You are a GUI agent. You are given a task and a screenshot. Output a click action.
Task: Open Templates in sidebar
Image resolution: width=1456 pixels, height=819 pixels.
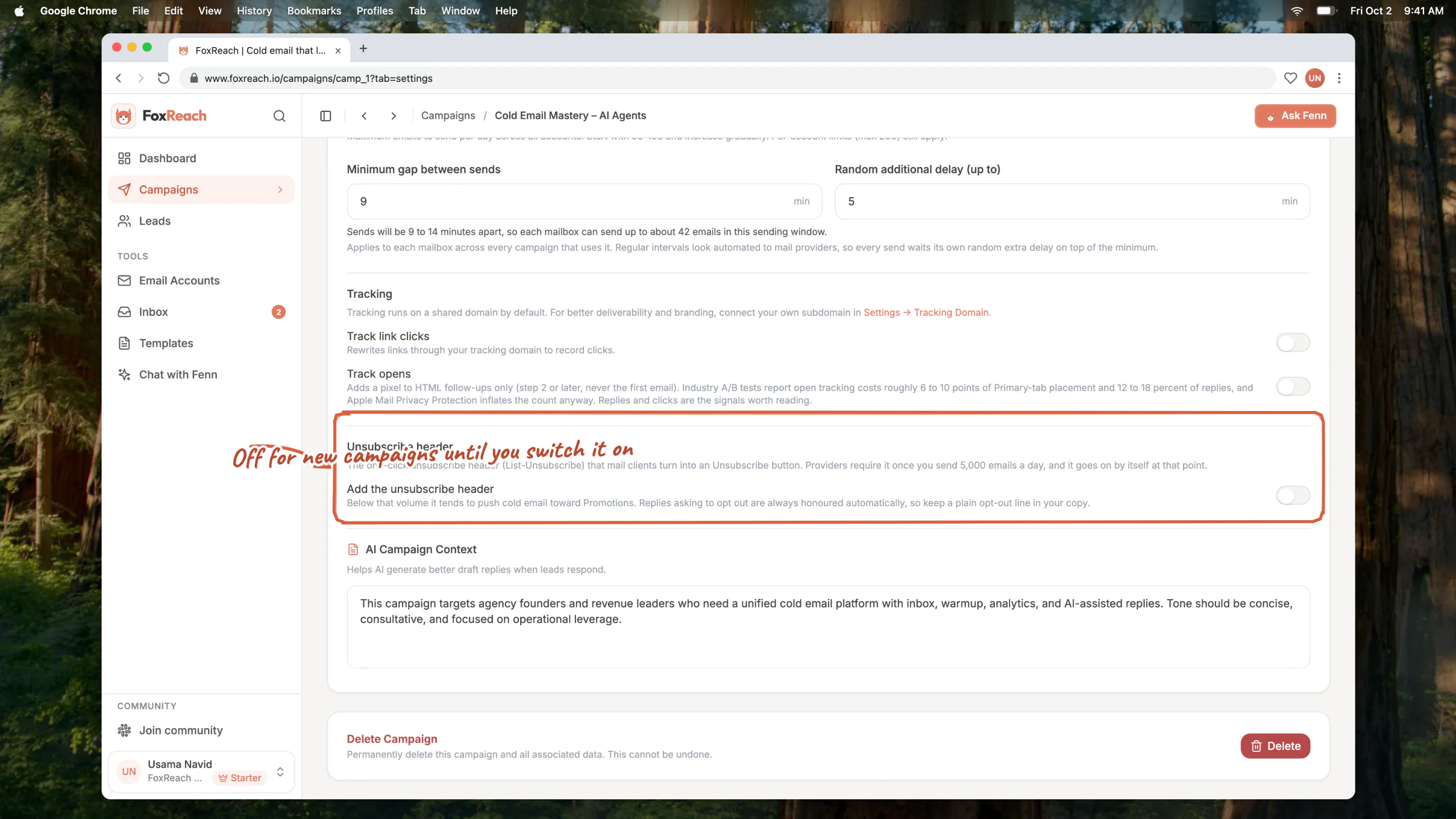tap(201, 343)
